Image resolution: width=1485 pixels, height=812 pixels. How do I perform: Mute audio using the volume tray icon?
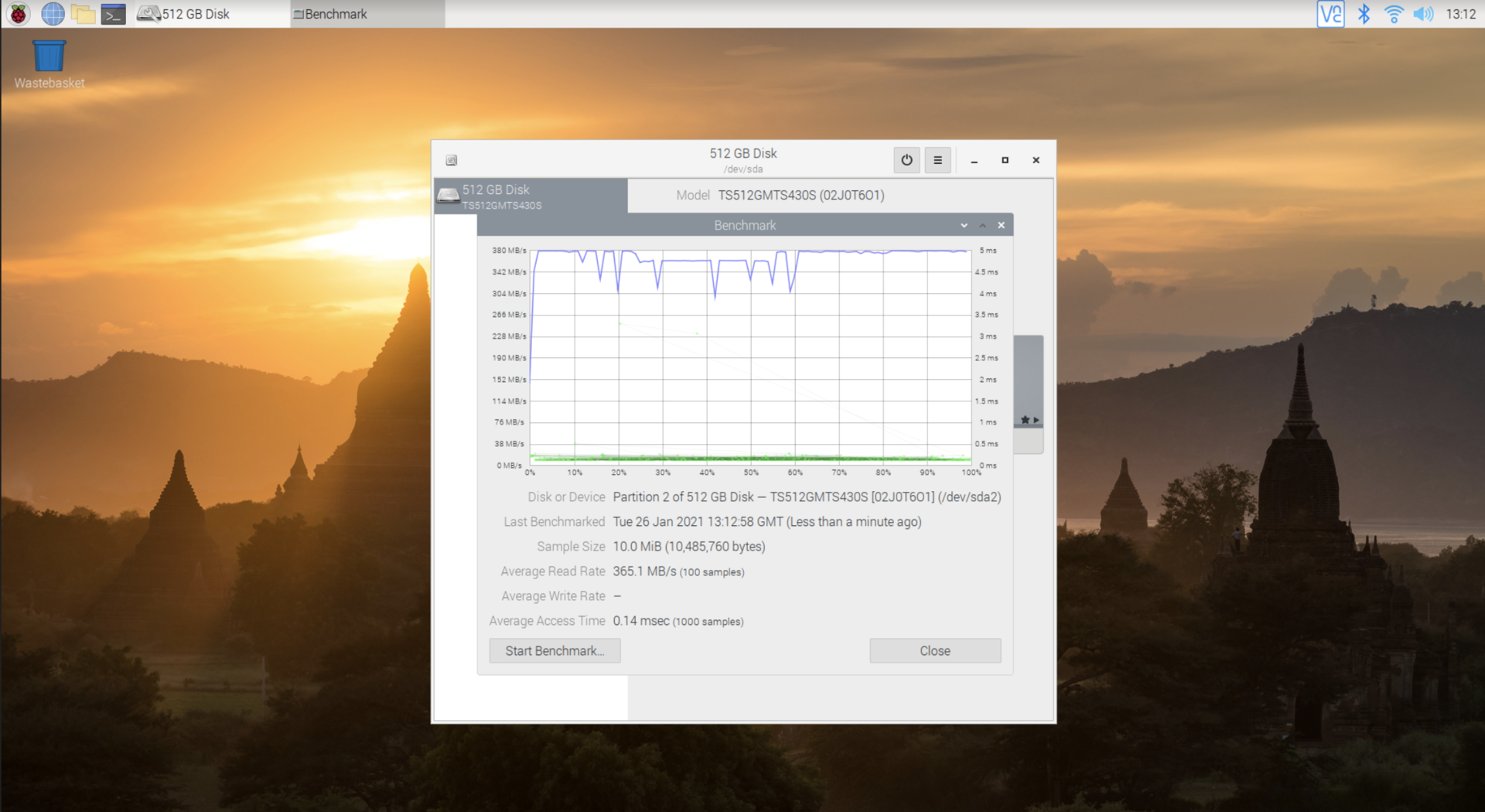[1424, 13]
